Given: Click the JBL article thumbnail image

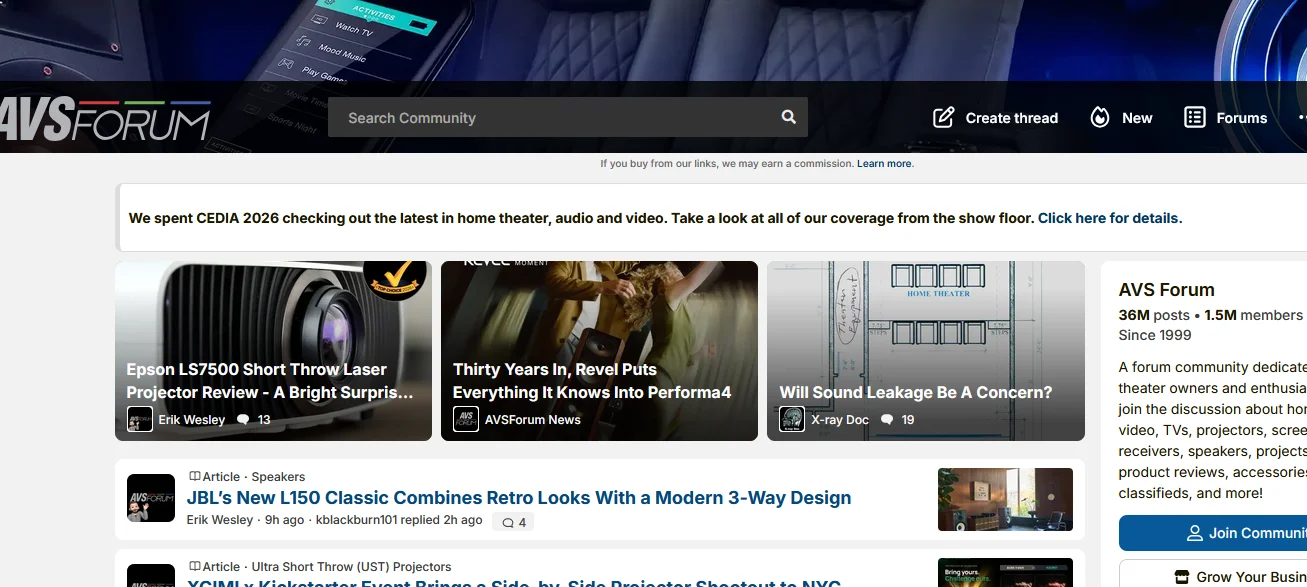Looking at the screenshot, I should tap(1005, 499).
